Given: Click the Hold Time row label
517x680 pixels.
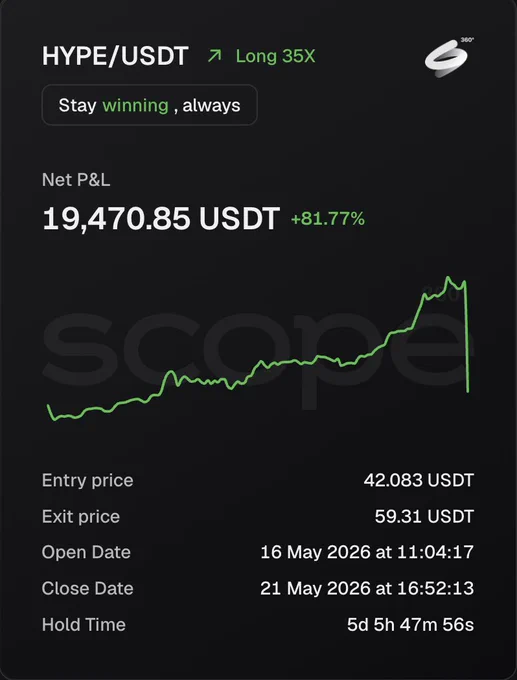Looking at the screenshot, I should (84, 625).
